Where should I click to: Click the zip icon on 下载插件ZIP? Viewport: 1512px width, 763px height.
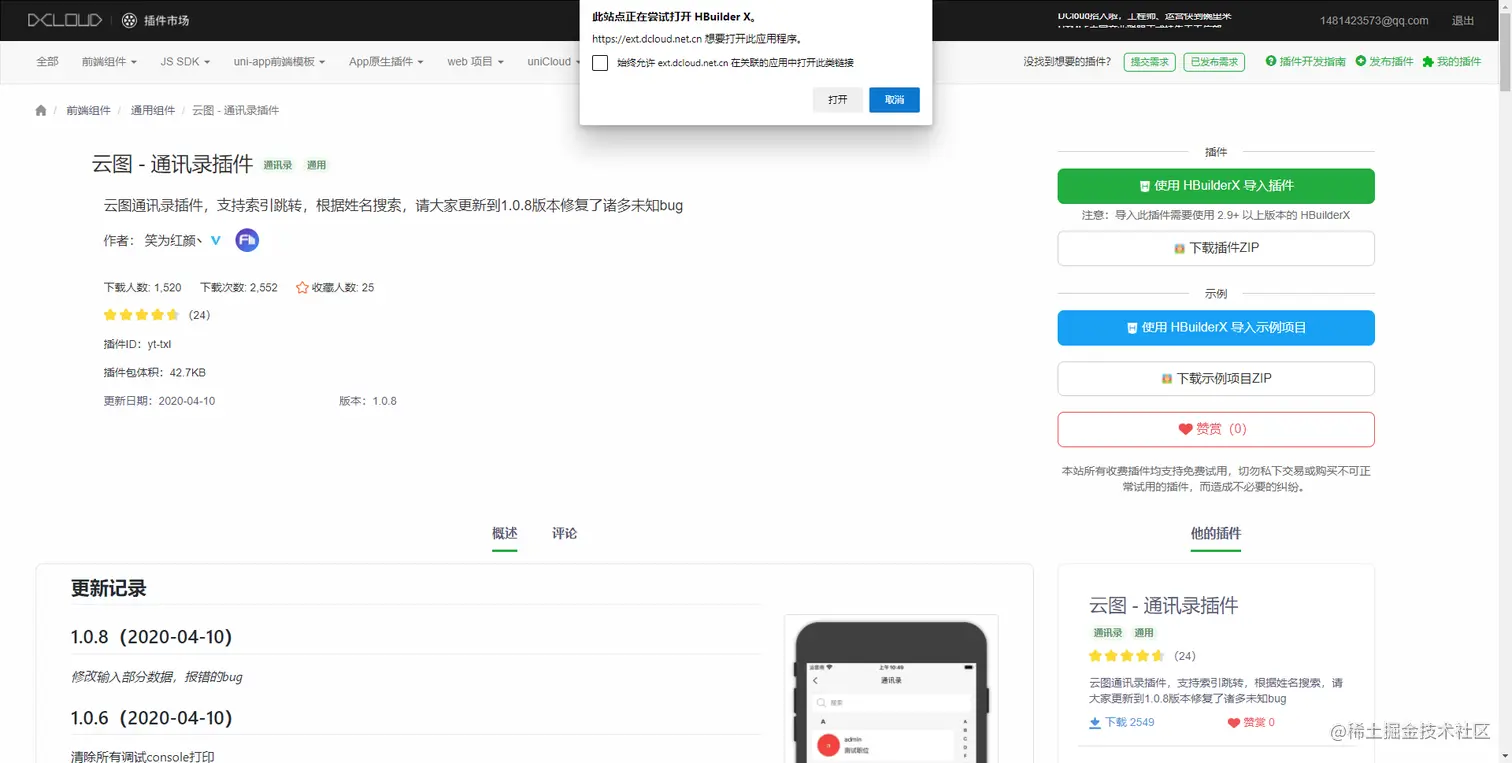(x=1180, y=248)
